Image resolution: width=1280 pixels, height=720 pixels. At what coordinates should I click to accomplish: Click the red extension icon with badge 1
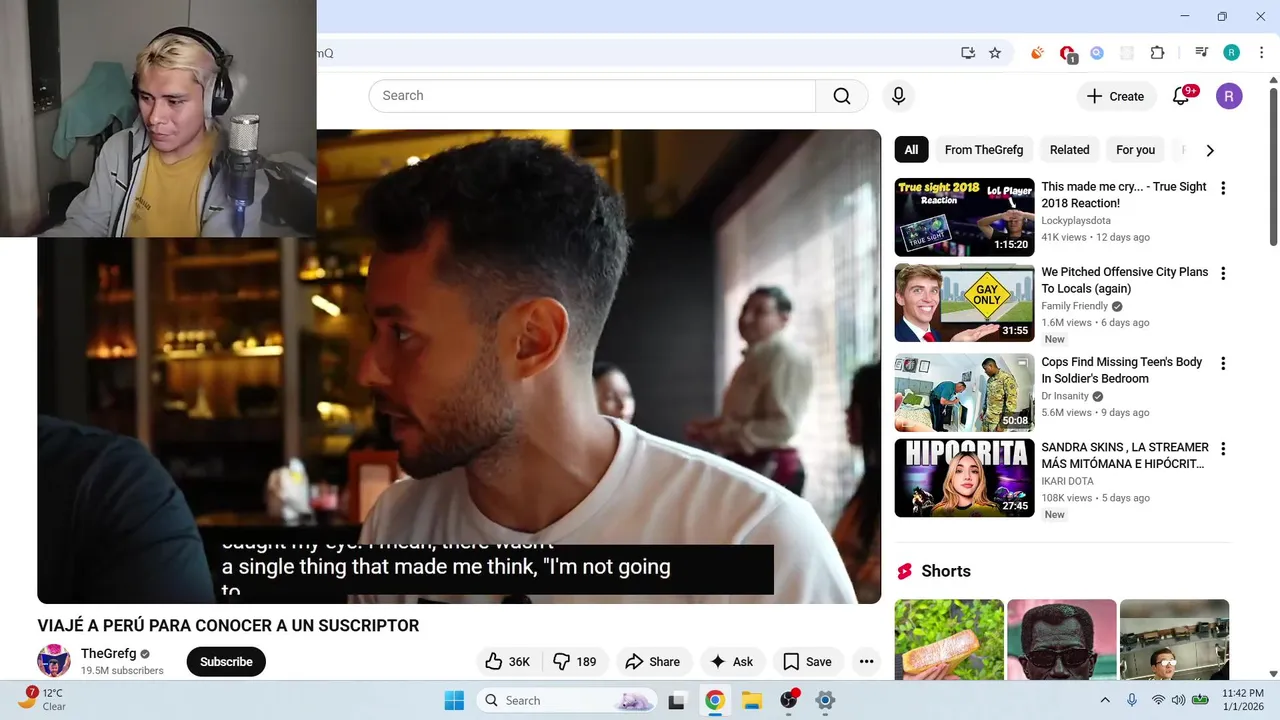[x=1067, y=54]
